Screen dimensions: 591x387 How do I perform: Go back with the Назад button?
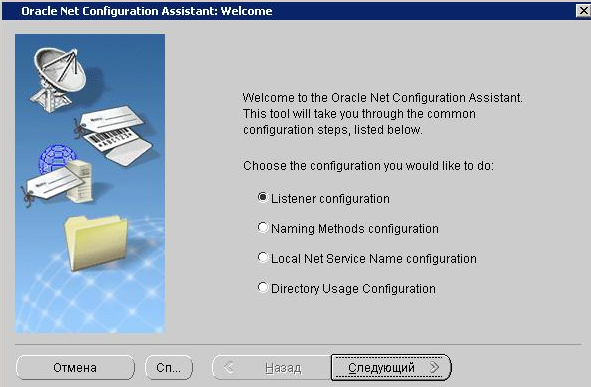coord(271,367)
